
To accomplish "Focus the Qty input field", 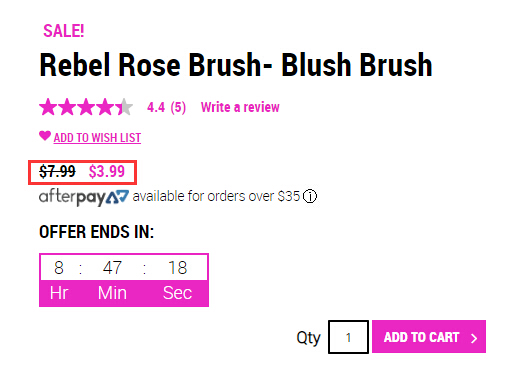I will tap(348, 337).
